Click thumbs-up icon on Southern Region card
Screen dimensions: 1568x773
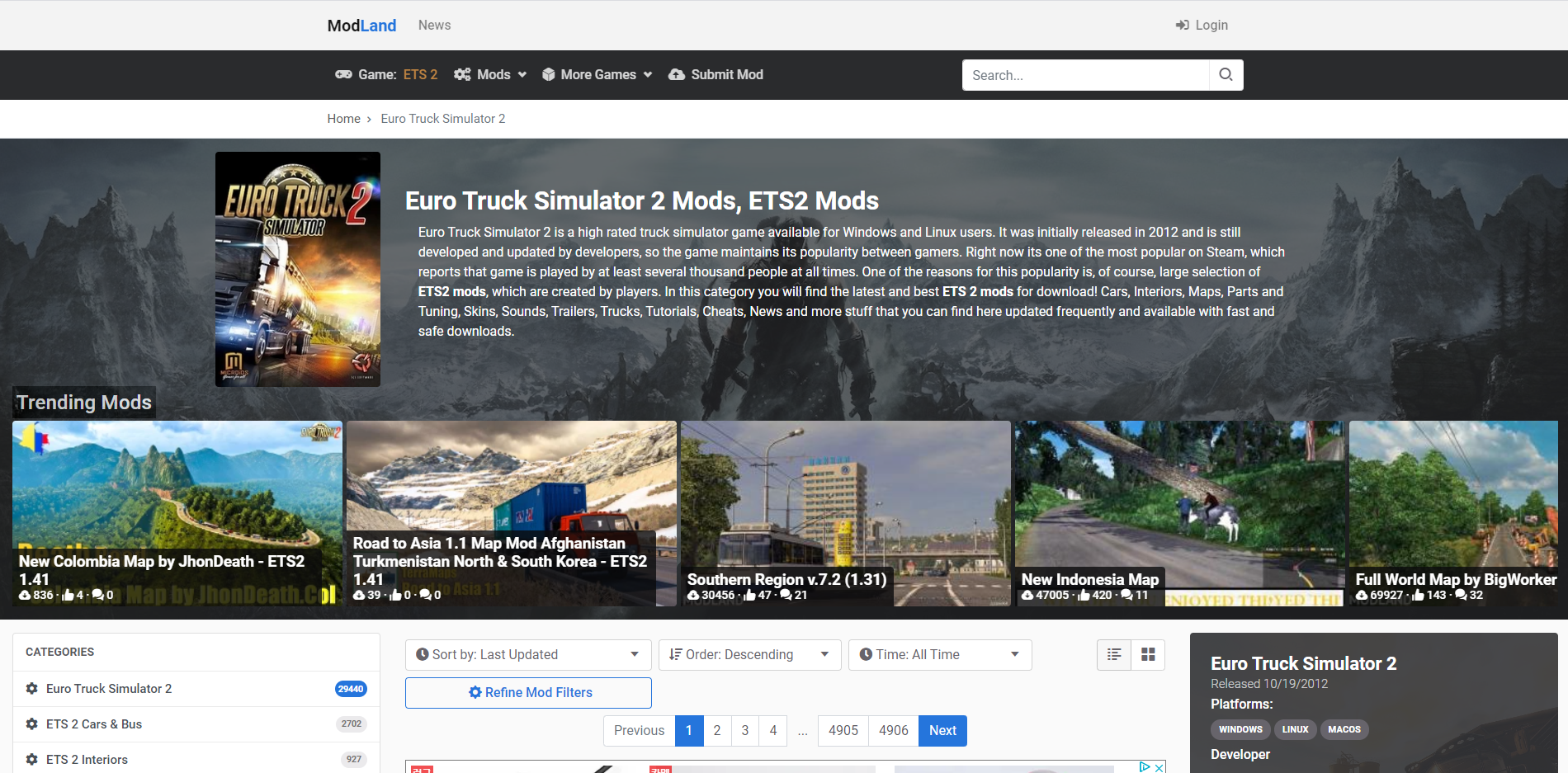(x=750, y=595)
